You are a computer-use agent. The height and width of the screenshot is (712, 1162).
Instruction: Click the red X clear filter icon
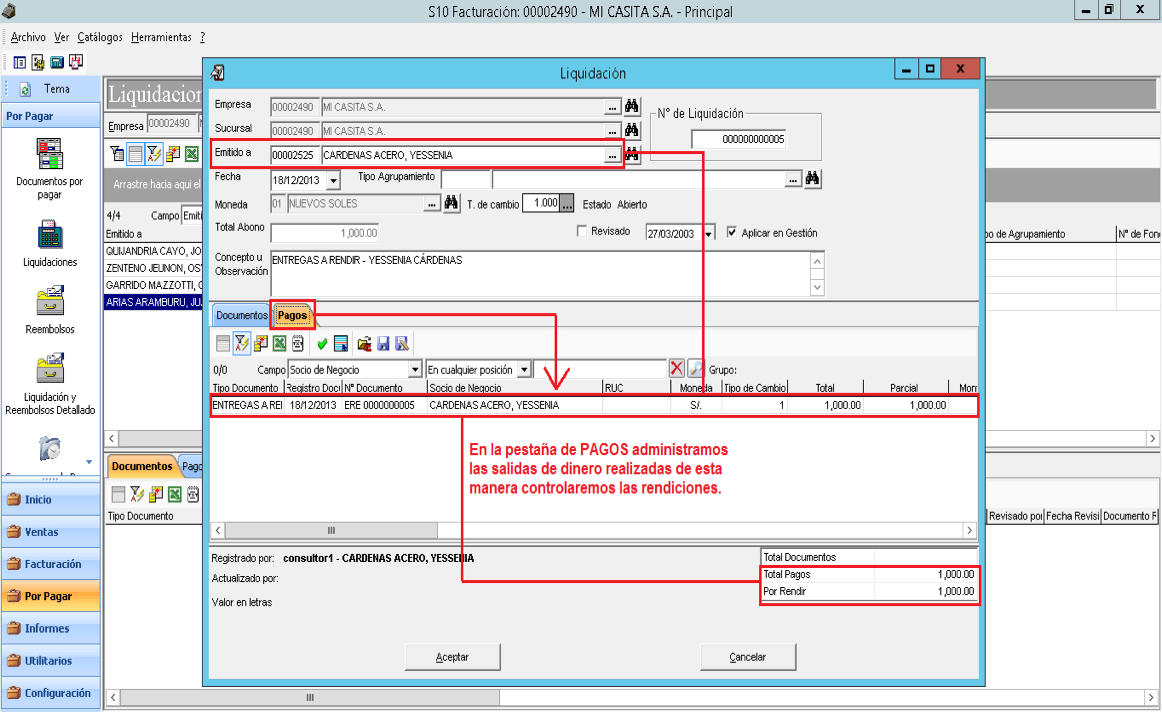pos(676,368)
